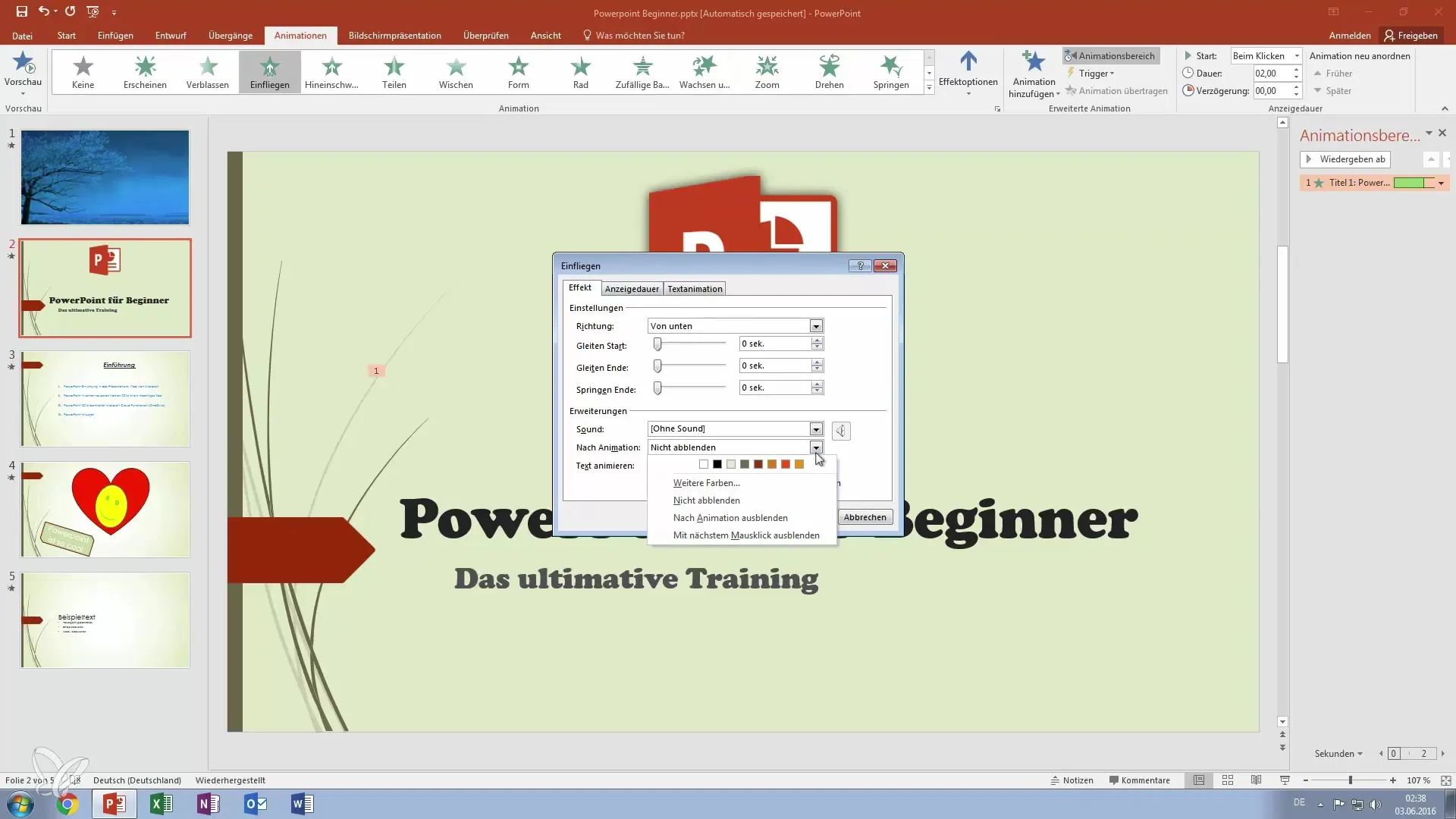This screenshot has height=819, width=1456.
Task: Collapse the Nach Animation dropdown arrow
Action: coord(816,447)
